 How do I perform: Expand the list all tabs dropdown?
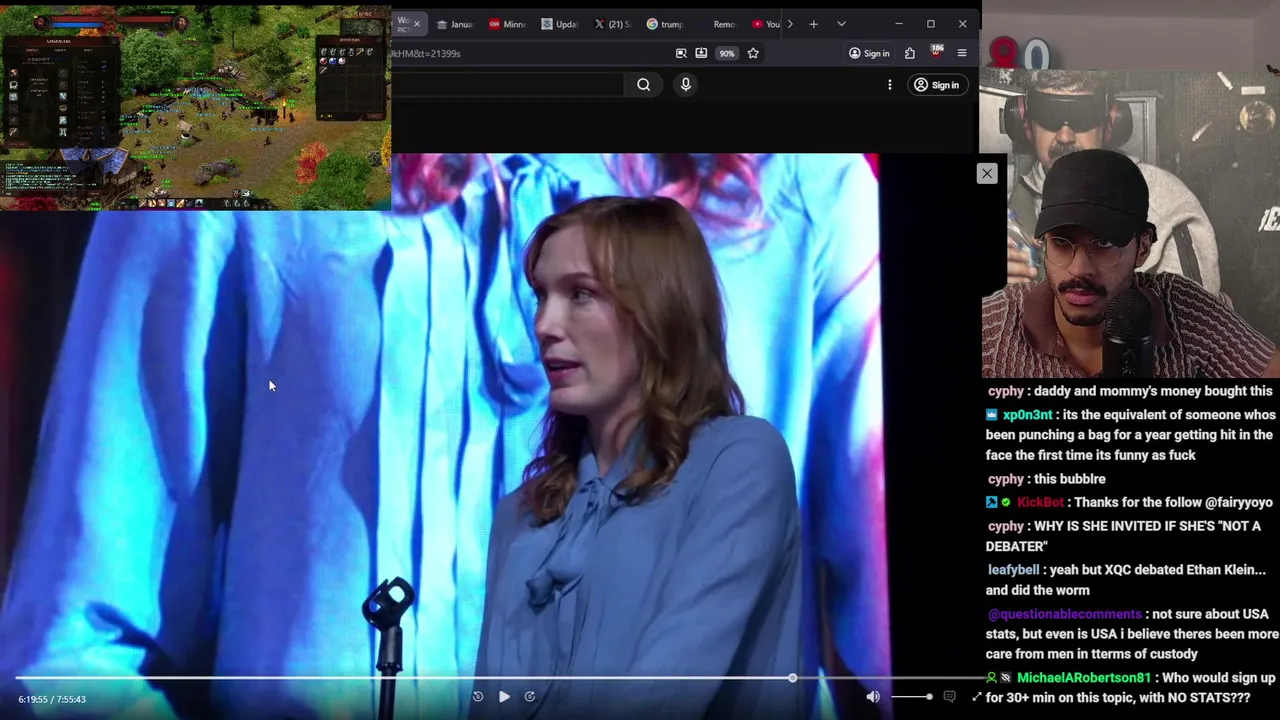[x=841, y=24]
